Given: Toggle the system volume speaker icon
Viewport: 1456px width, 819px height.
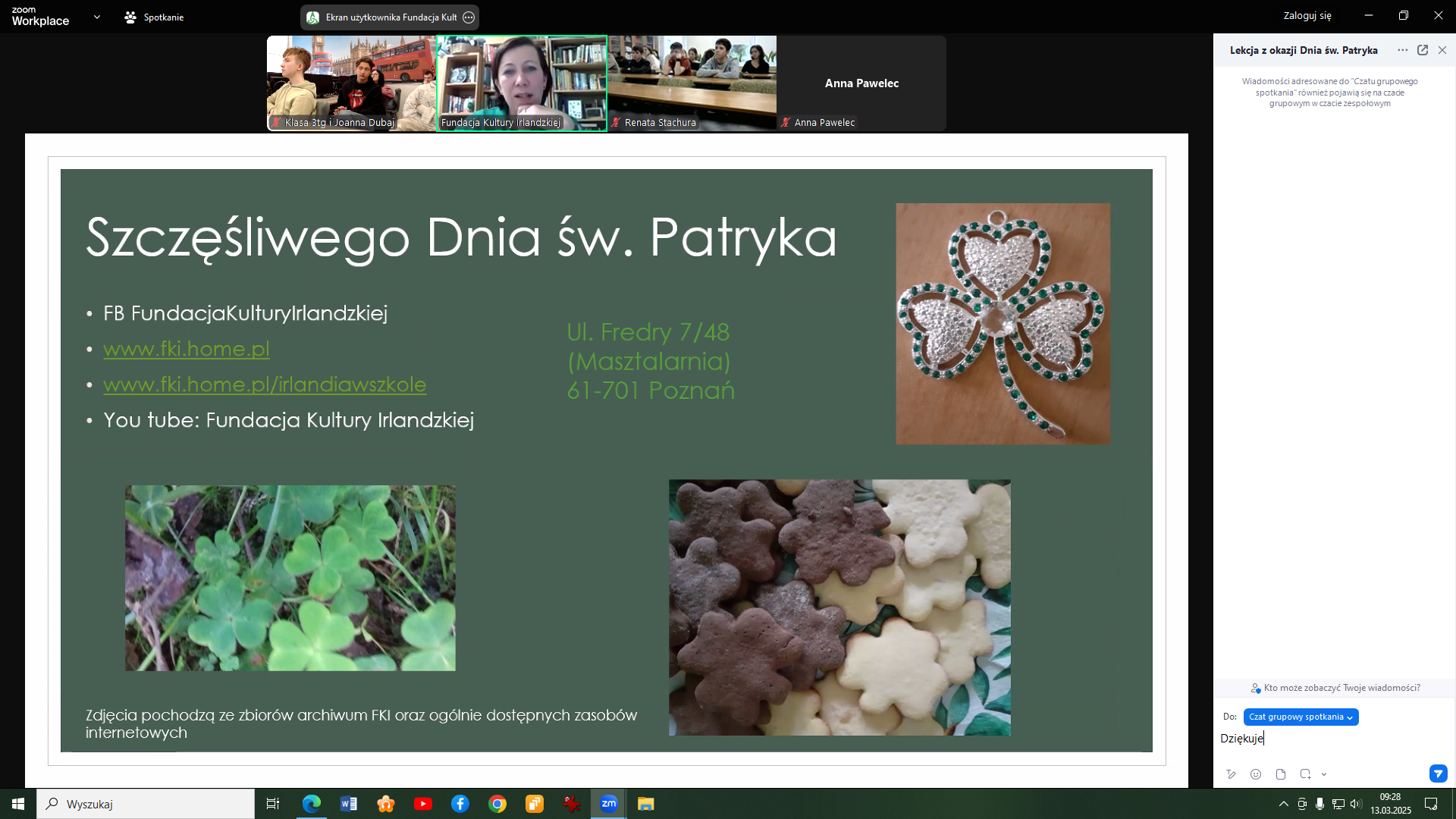Looking at the screenshot, I should click(1356, 804).
